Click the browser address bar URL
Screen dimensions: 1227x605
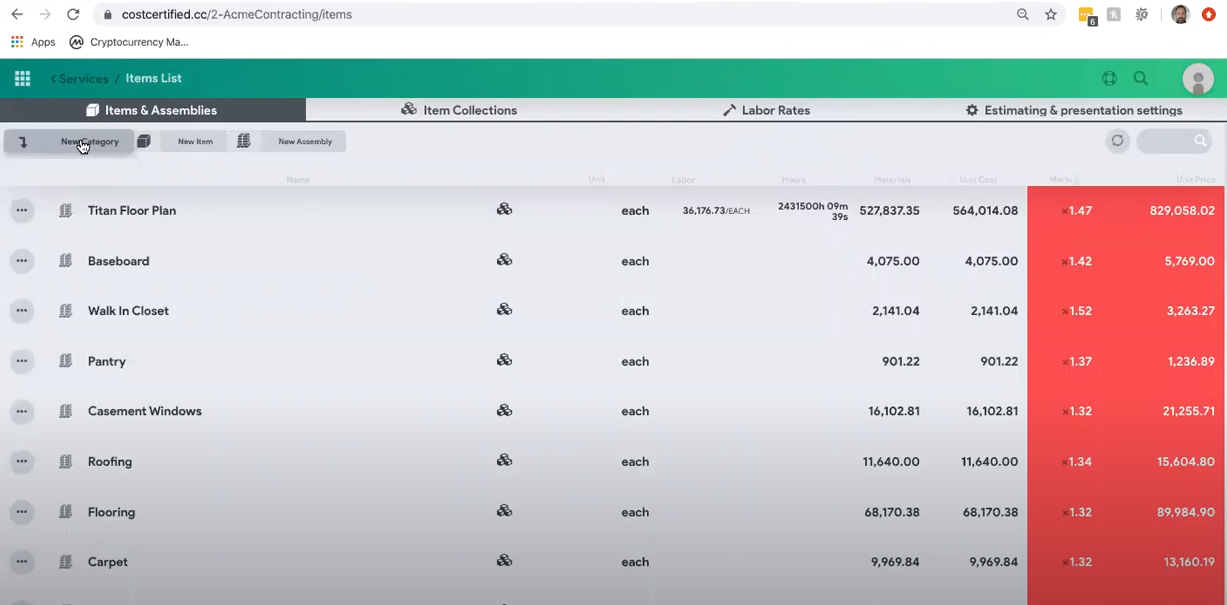click(237, 15)
